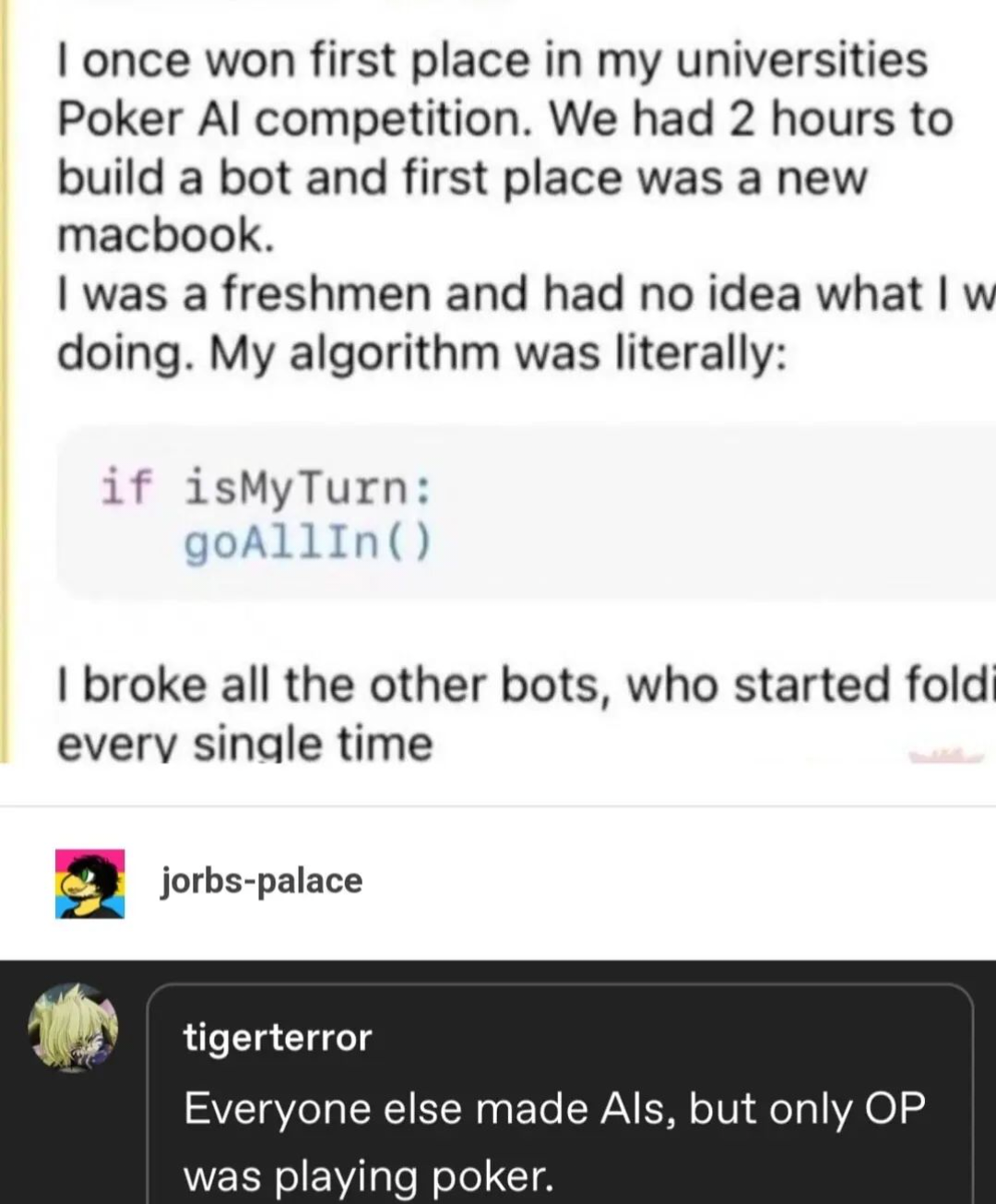
Task: Click tigerterror's round profile avatar
Action: (73, 1027)
